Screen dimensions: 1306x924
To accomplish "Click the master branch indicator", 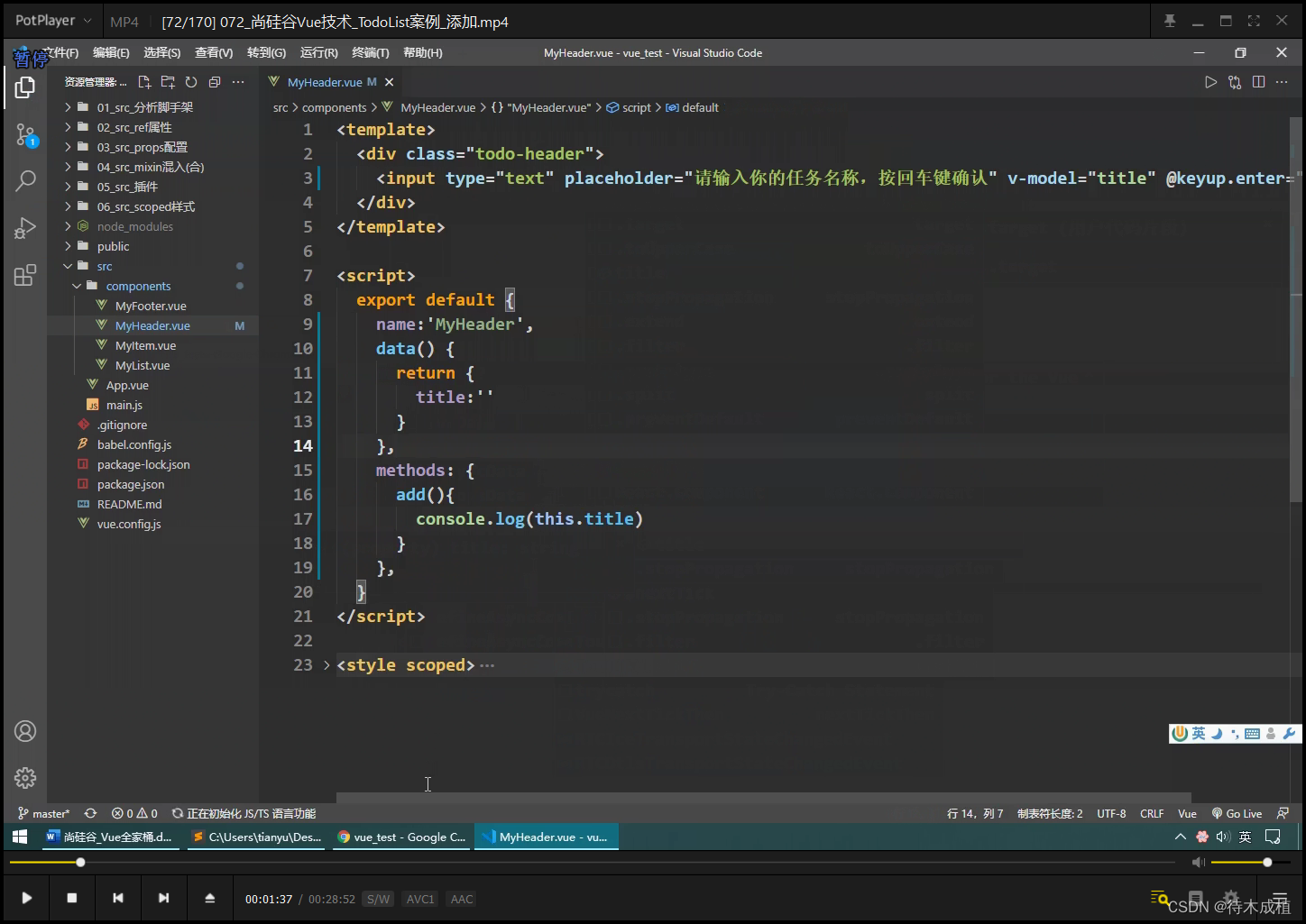I will 44,813.
